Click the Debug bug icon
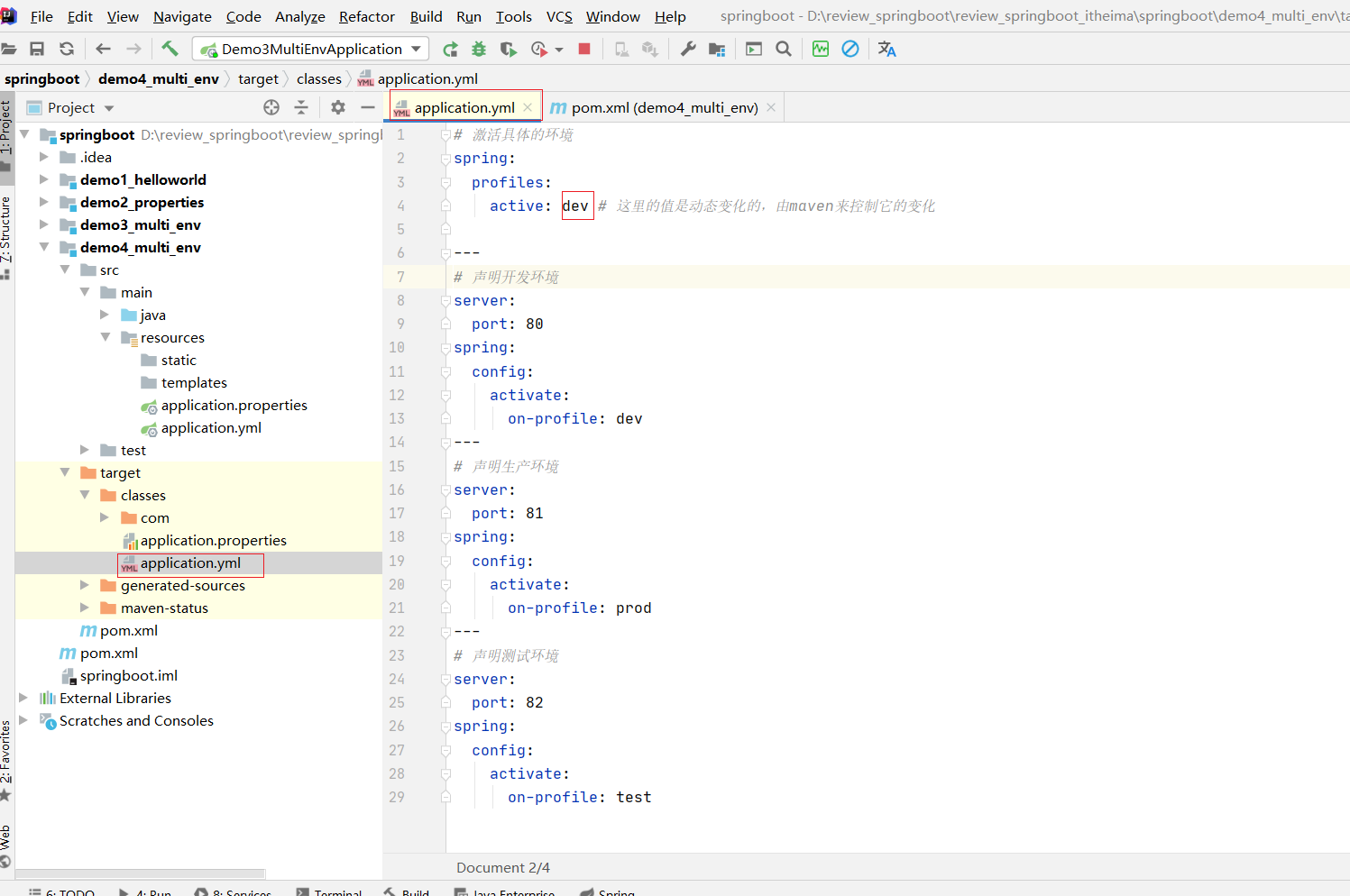The image size is (1350, 896). point(479,49)
